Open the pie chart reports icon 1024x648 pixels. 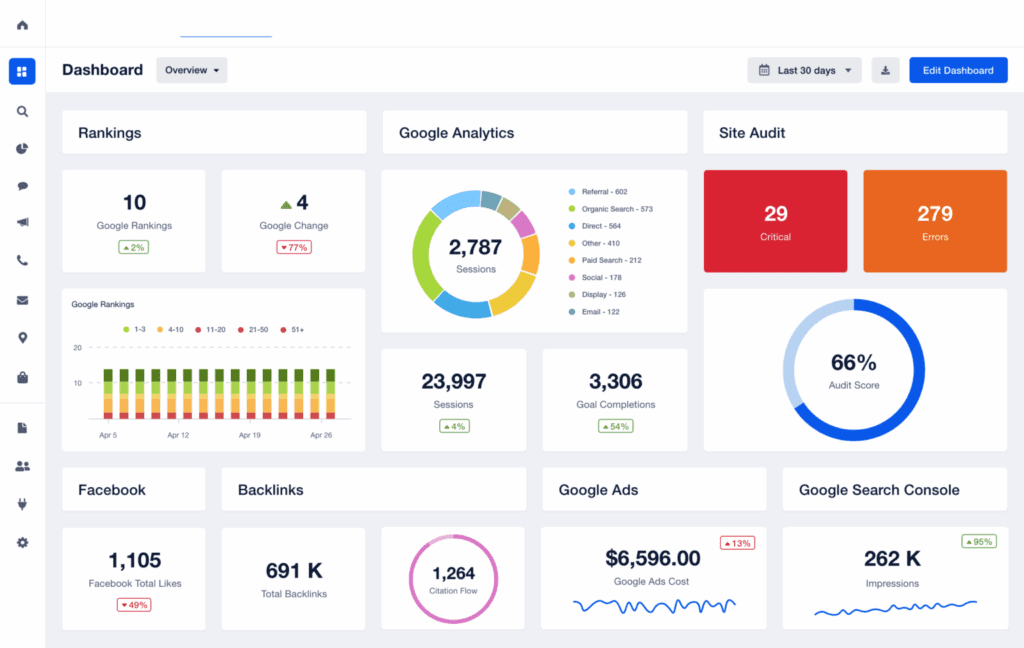click(22, 149)
